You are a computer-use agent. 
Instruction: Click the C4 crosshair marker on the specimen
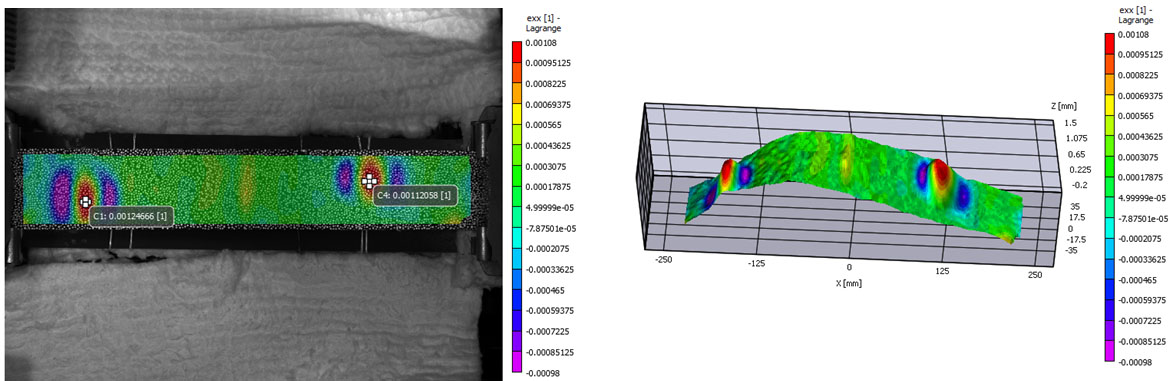(x=368, y=180)
